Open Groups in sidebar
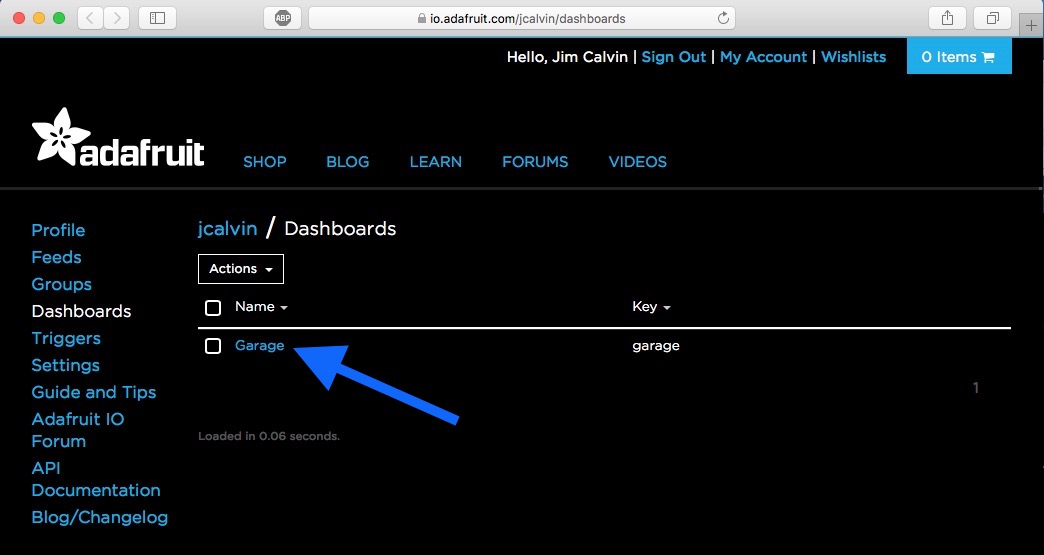 [61, 284]
